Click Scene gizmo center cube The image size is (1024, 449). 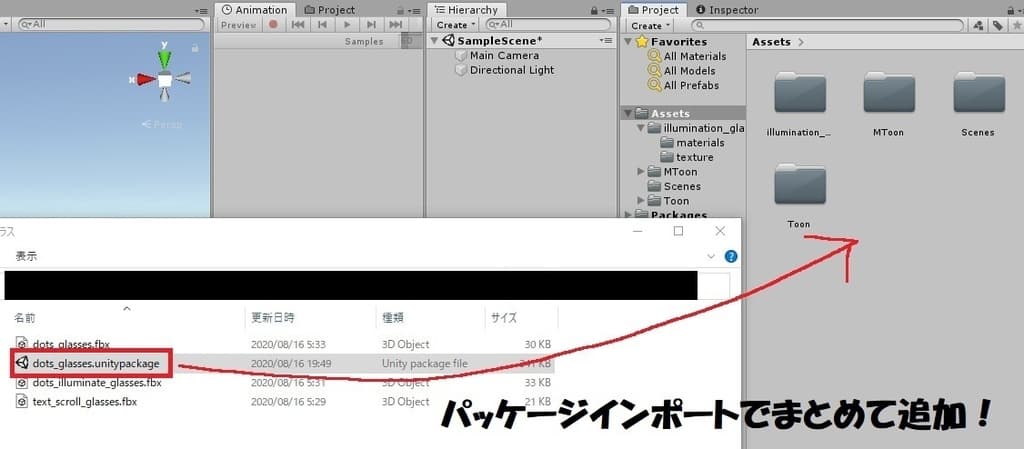[x=165, y=80]
